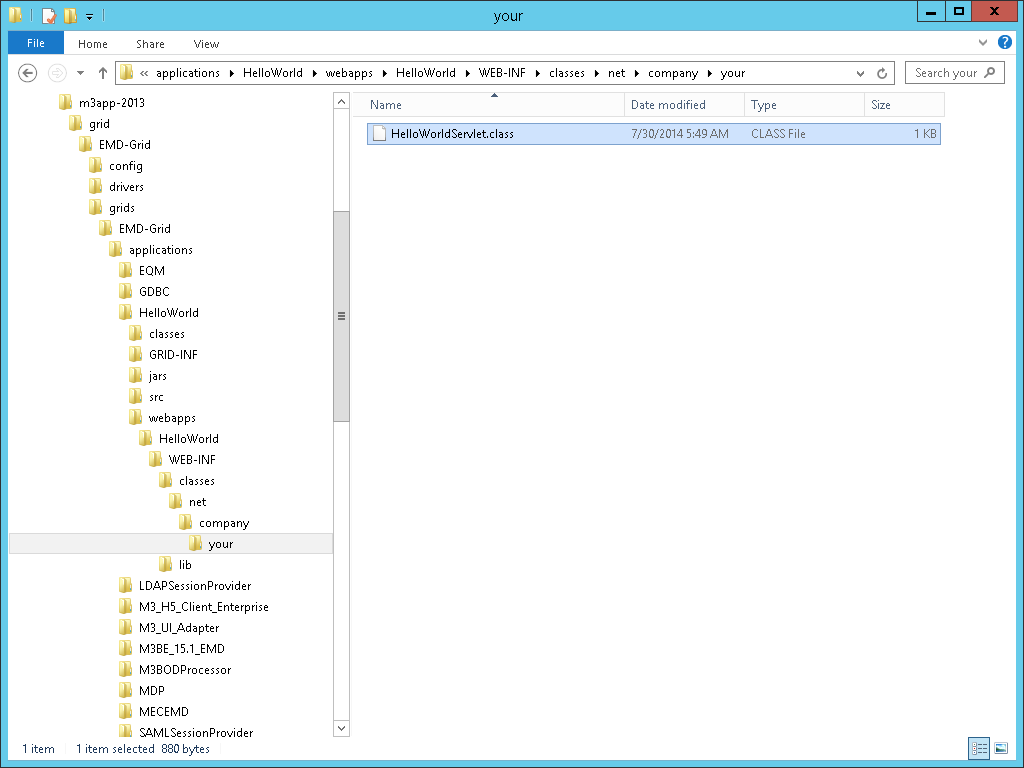Click the Up one level arrow
The image size is (1024, 768).
tap(102, 73)
